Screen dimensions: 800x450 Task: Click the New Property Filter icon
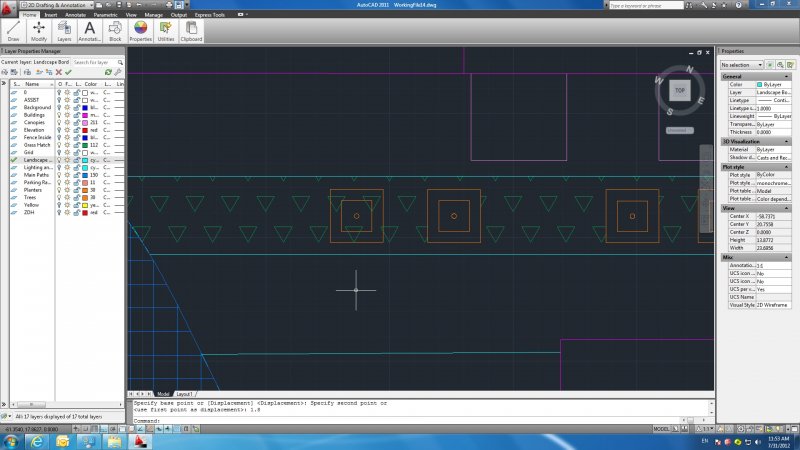coord(5,72)
